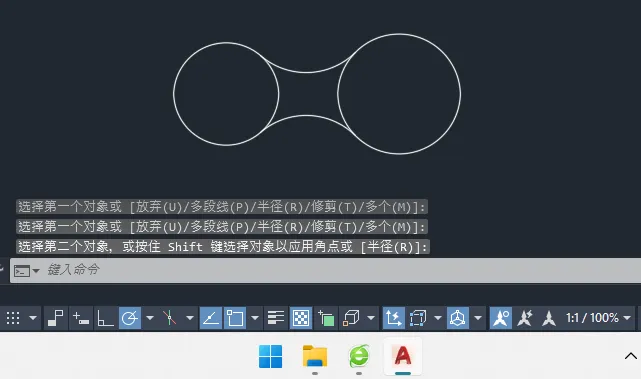Click 修剪(T) option in second prompt line
The image size is (641, 379).
click(334, 227)
